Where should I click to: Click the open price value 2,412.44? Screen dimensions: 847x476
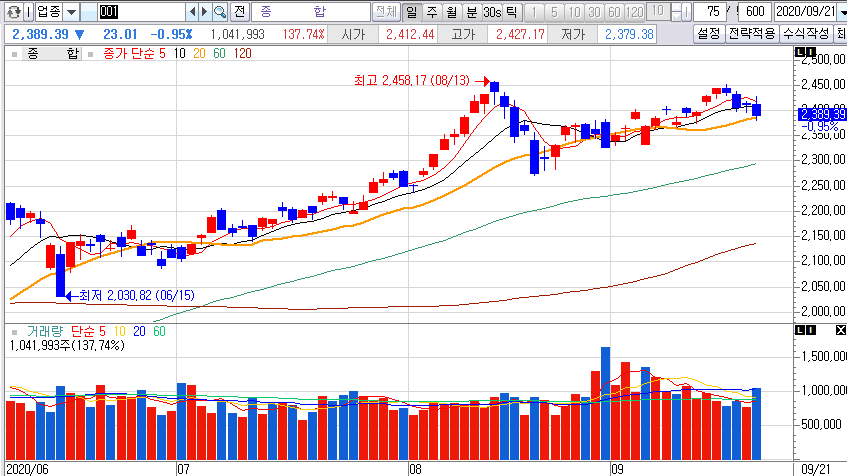[x=410, y=35]
